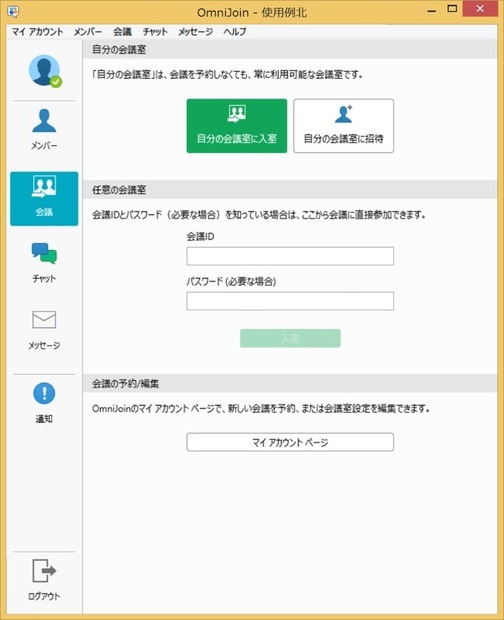504x620 pixels.
Task: Click the 任意の会議室 section header
Action: (x=290, y=190)
